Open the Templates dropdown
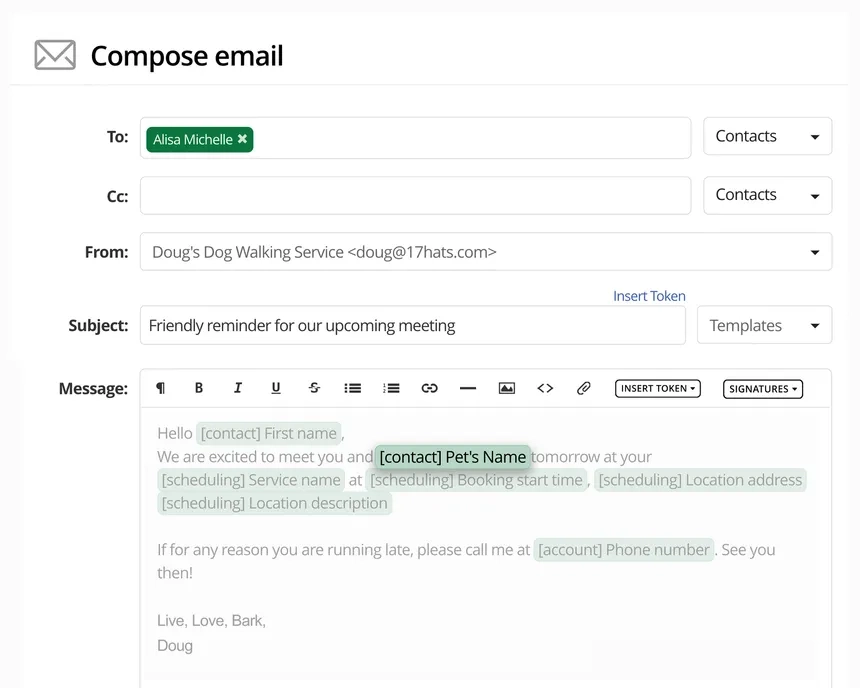Image resolution: width=860 pixels, height=688 pixels. [x=764, y=325]
